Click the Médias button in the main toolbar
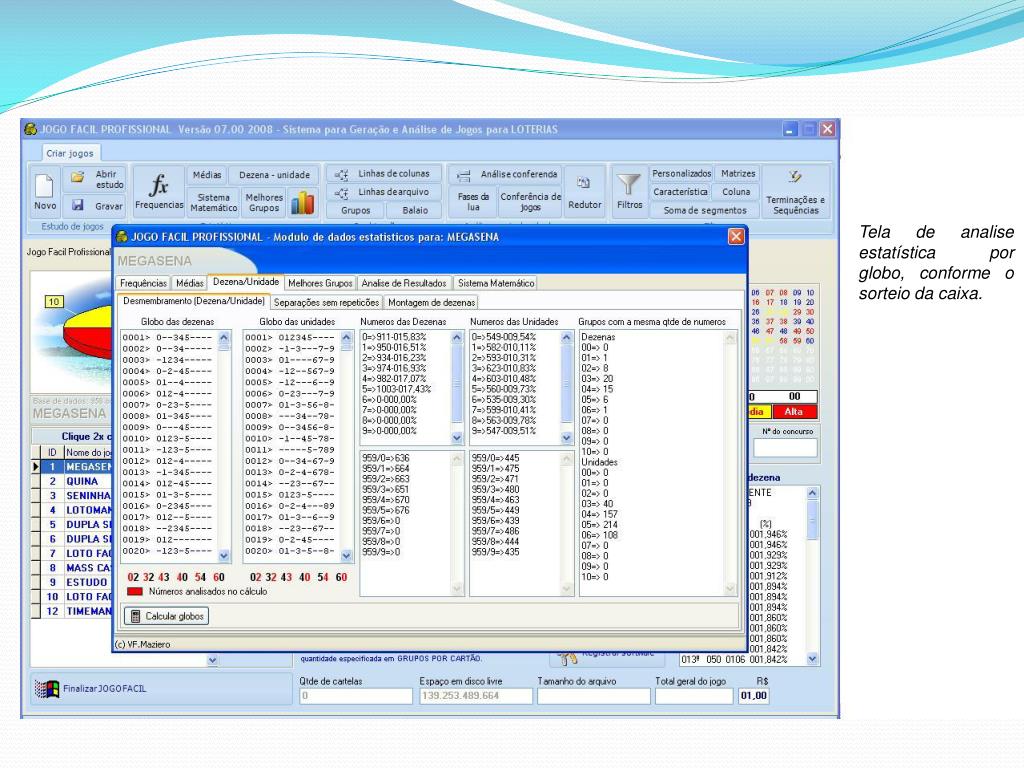This screenshot has height=768, width=1024. tap(207, 175)
